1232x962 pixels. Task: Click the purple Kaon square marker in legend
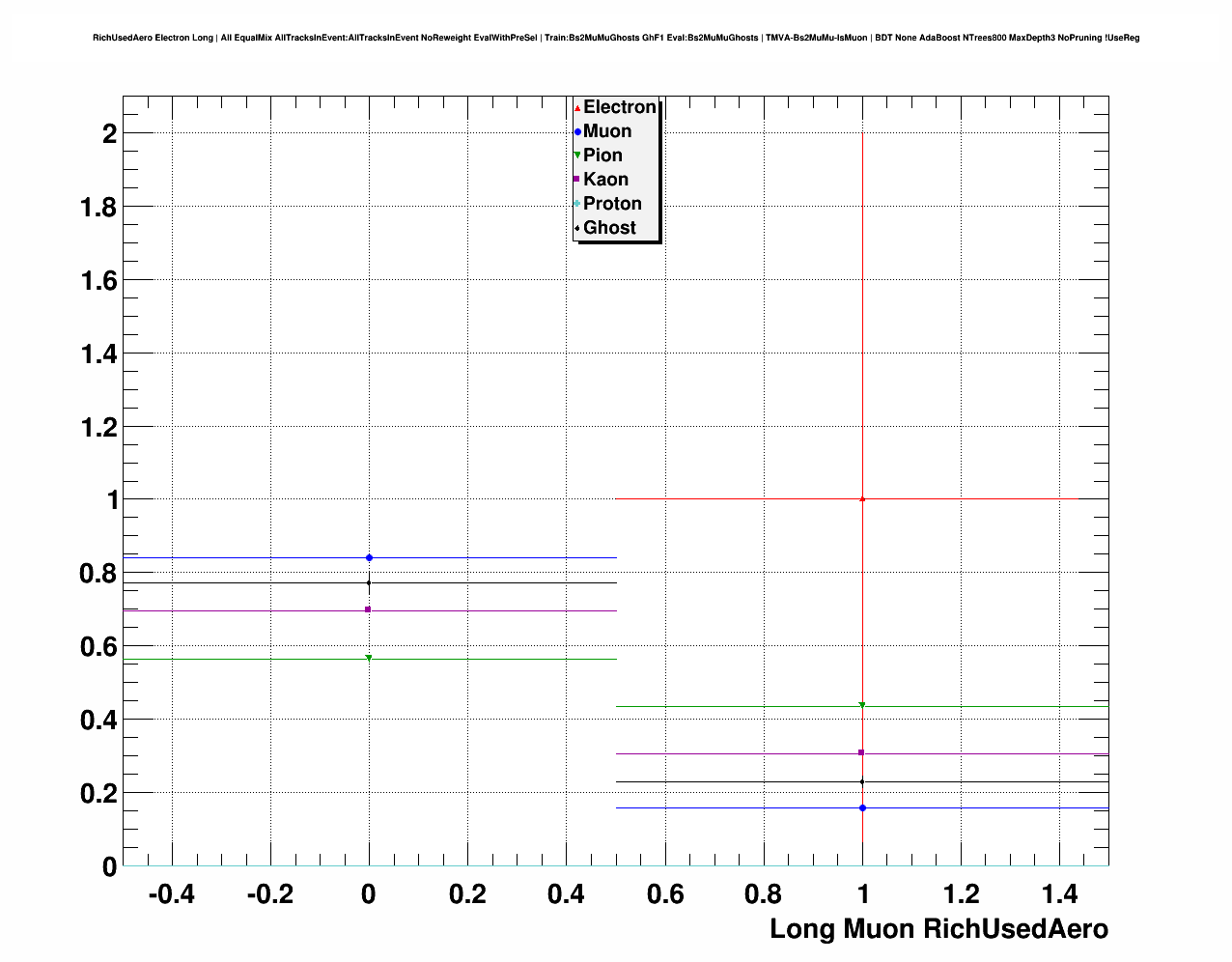pos(577,180)
